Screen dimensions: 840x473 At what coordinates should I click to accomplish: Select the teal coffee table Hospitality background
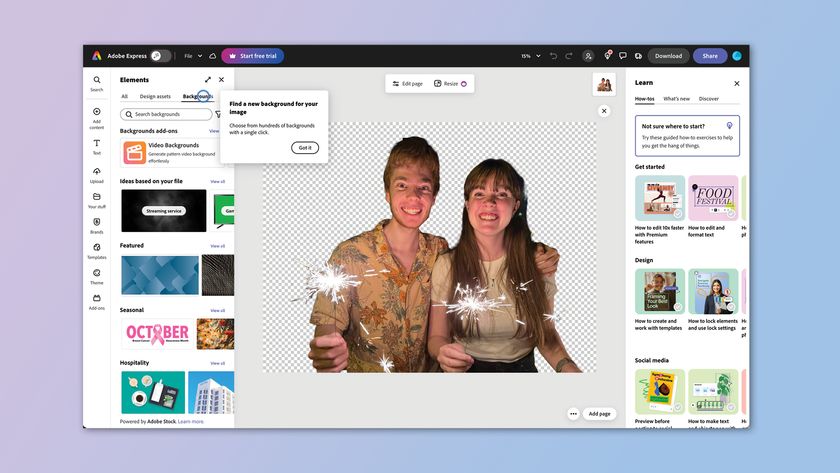(x=153, y=392)
